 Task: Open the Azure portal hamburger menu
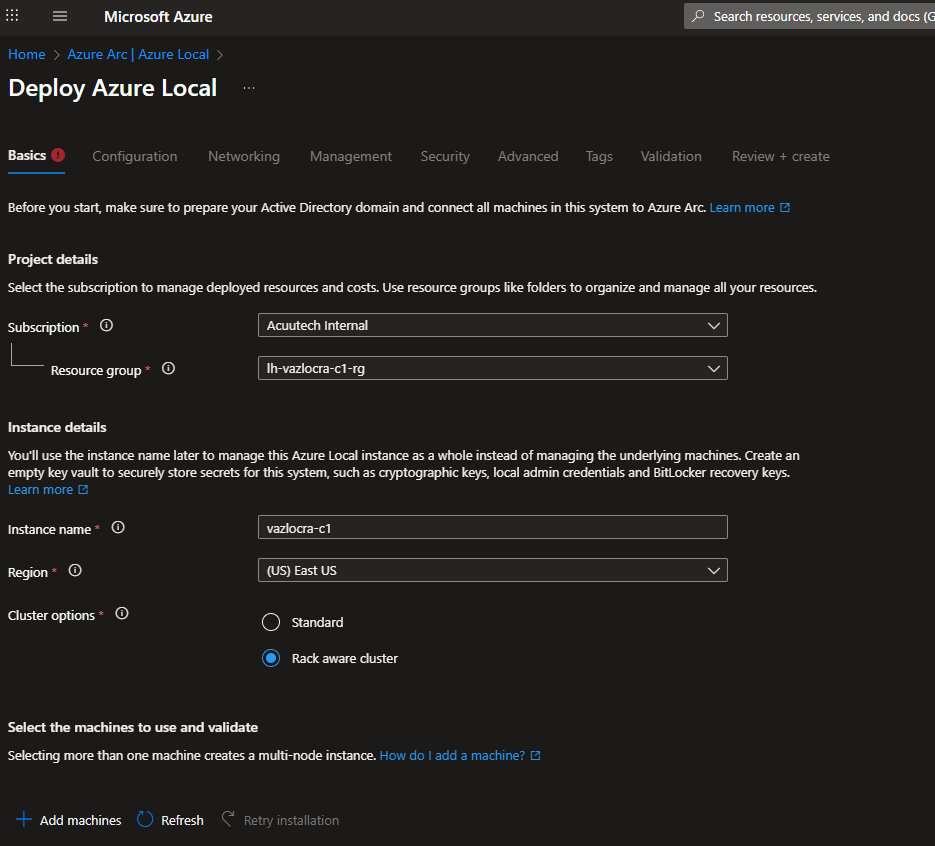click(x=60, y=17)
